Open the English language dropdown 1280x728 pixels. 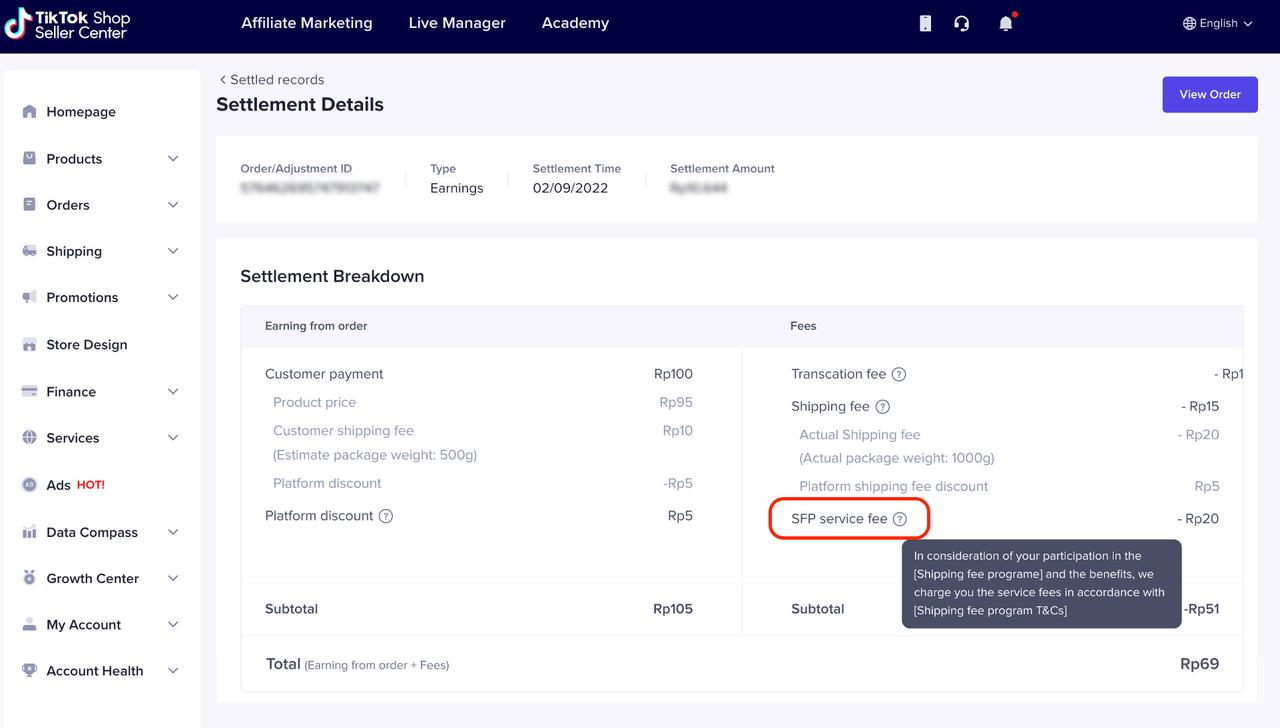pos(1217,23)
